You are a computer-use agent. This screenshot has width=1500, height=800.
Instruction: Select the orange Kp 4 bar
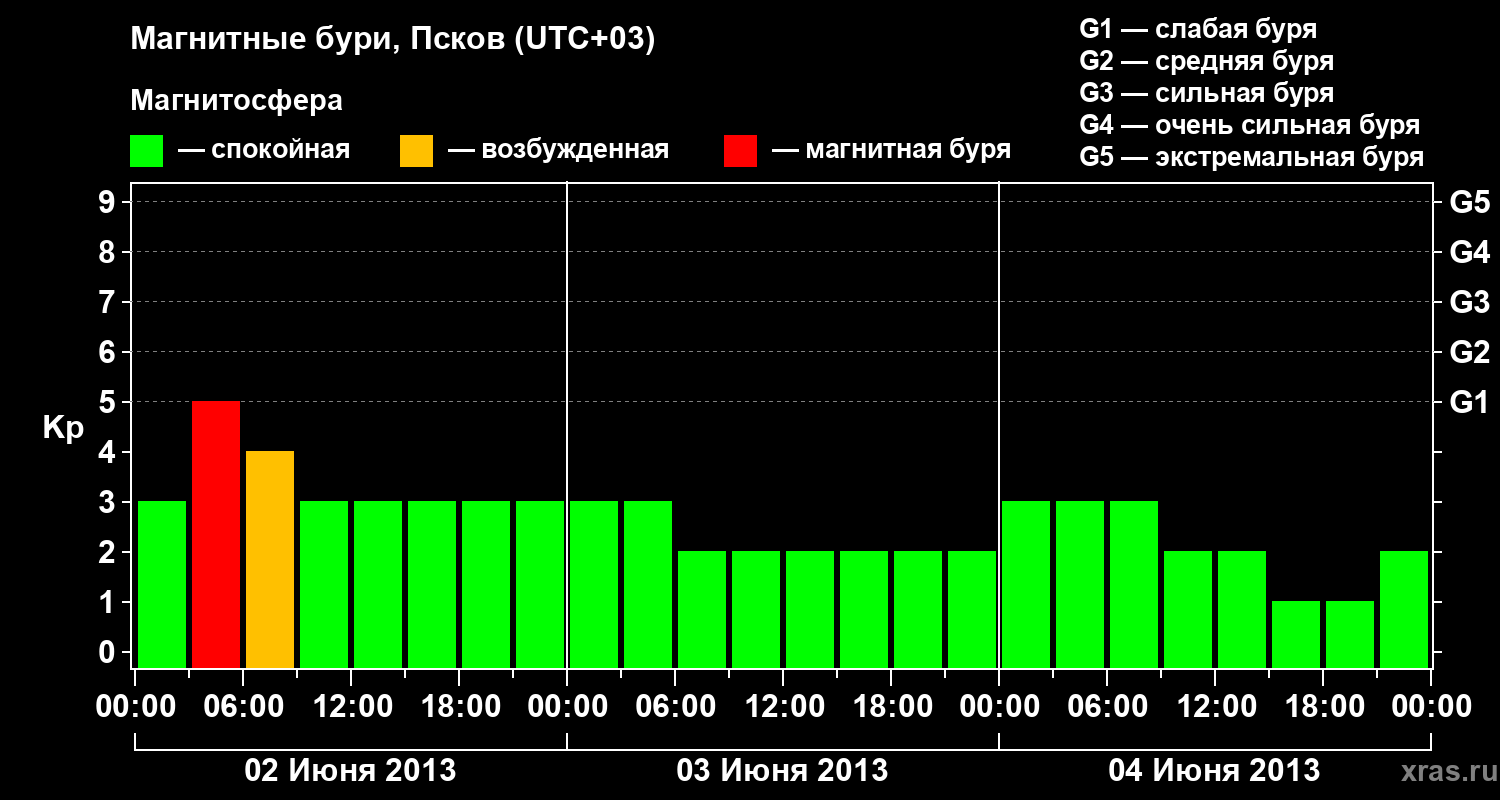pos(270,559)
